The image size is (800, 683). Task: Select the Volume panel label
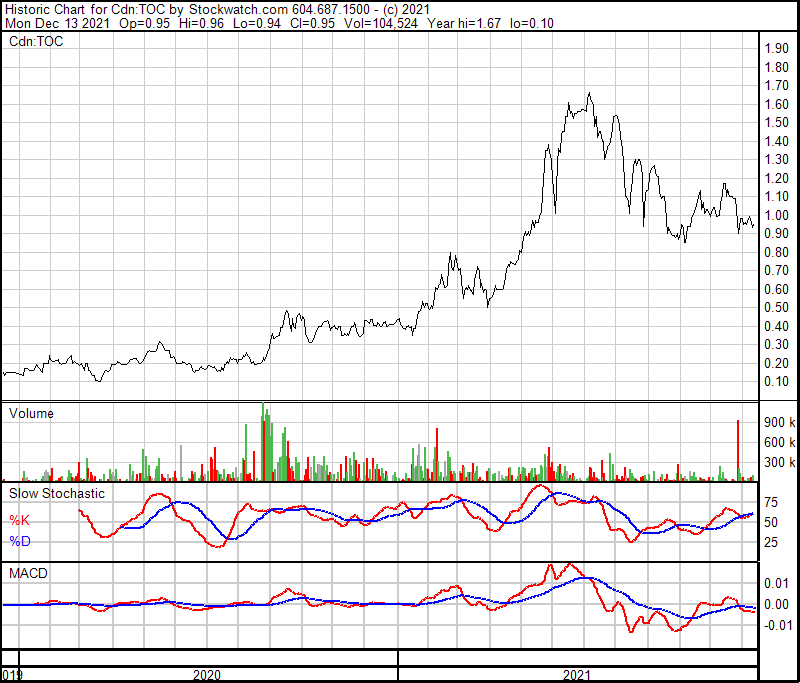point(31,413)
